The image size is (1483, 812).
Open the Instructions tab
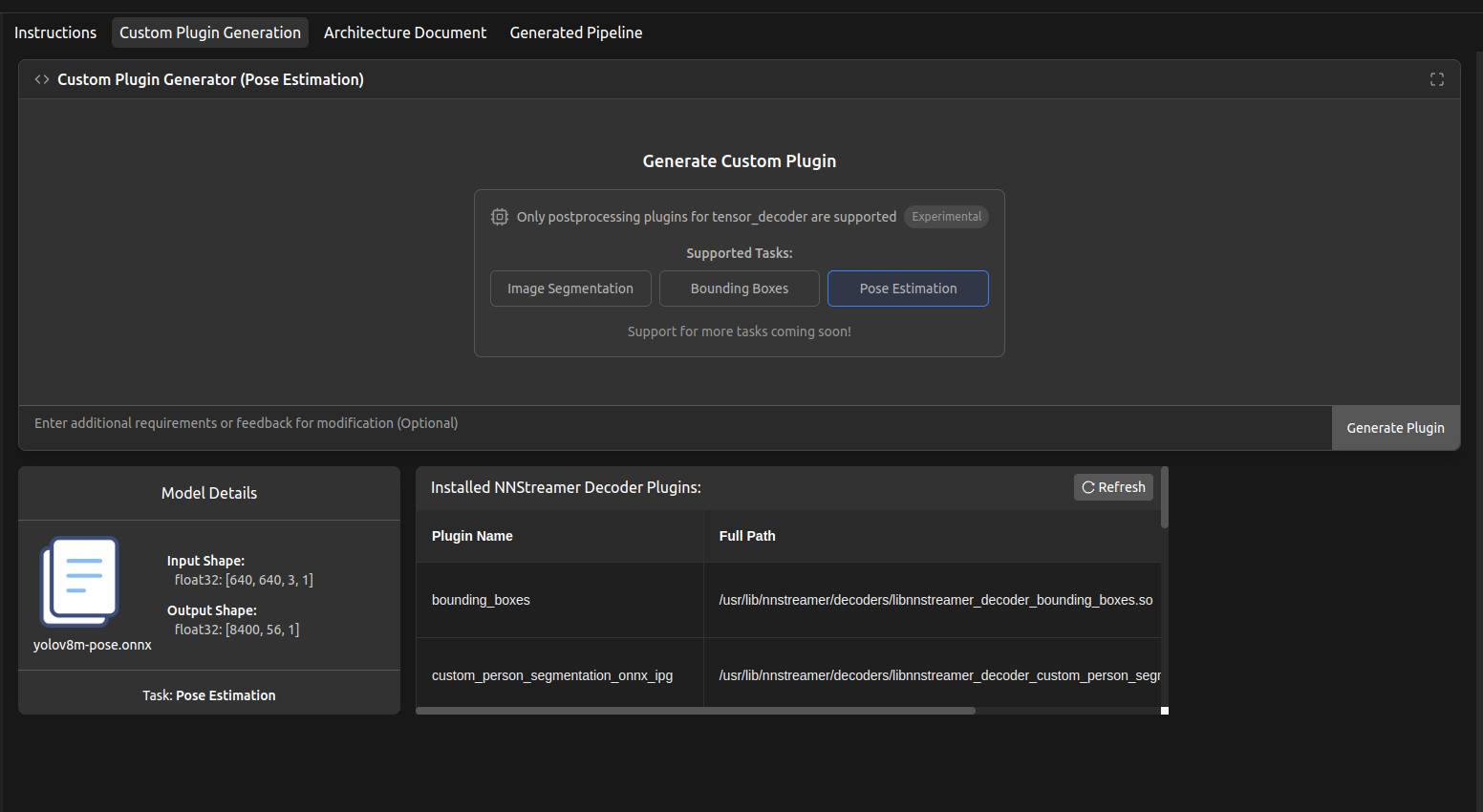tap(55, 32)
